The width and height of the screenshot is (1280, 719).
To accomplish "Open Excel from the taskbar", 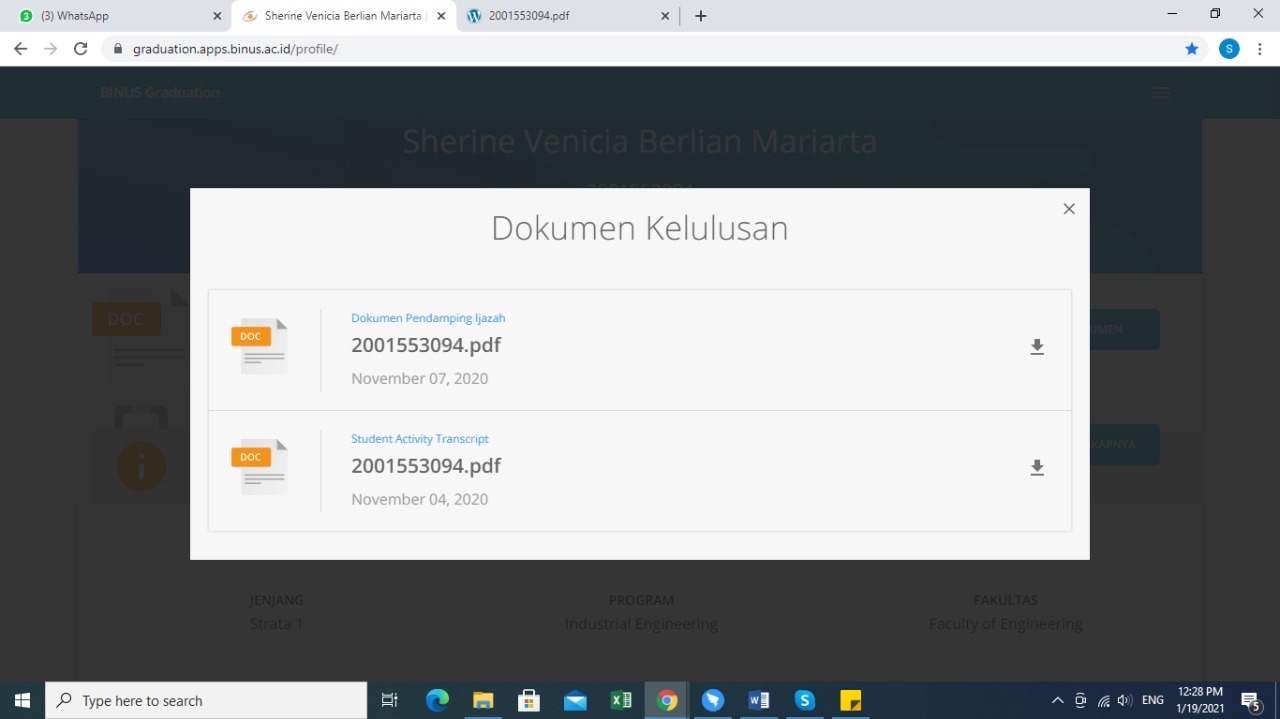I will (x=621, y=701).
